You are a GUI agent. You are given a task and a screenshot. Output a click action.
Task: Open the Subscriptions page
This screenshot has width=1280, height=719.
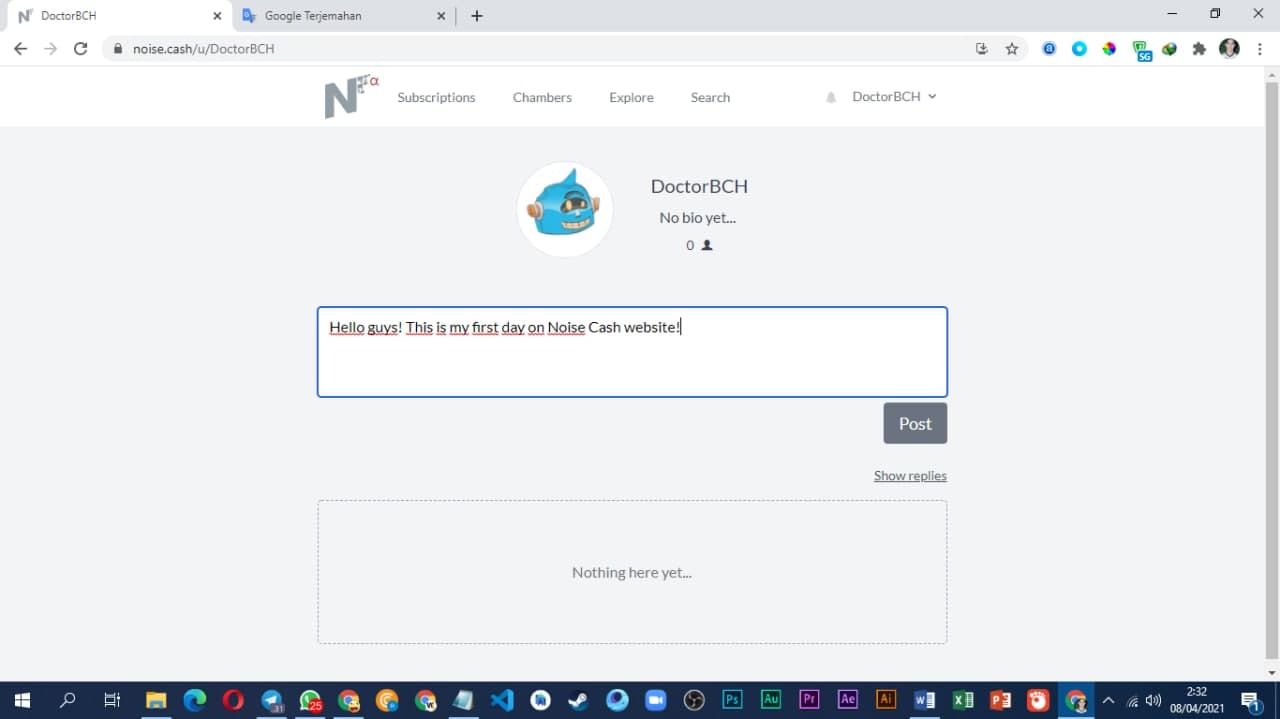pos(436,97)
